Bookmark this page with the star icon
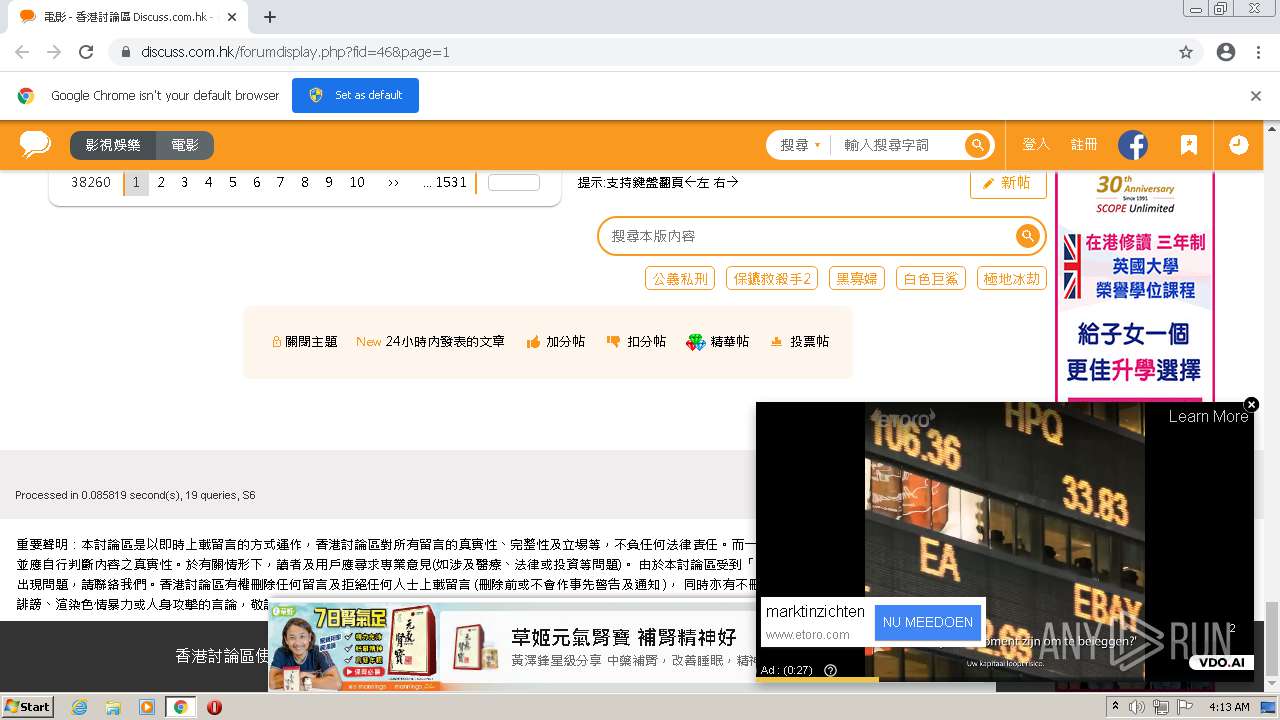 [1186, 52]
